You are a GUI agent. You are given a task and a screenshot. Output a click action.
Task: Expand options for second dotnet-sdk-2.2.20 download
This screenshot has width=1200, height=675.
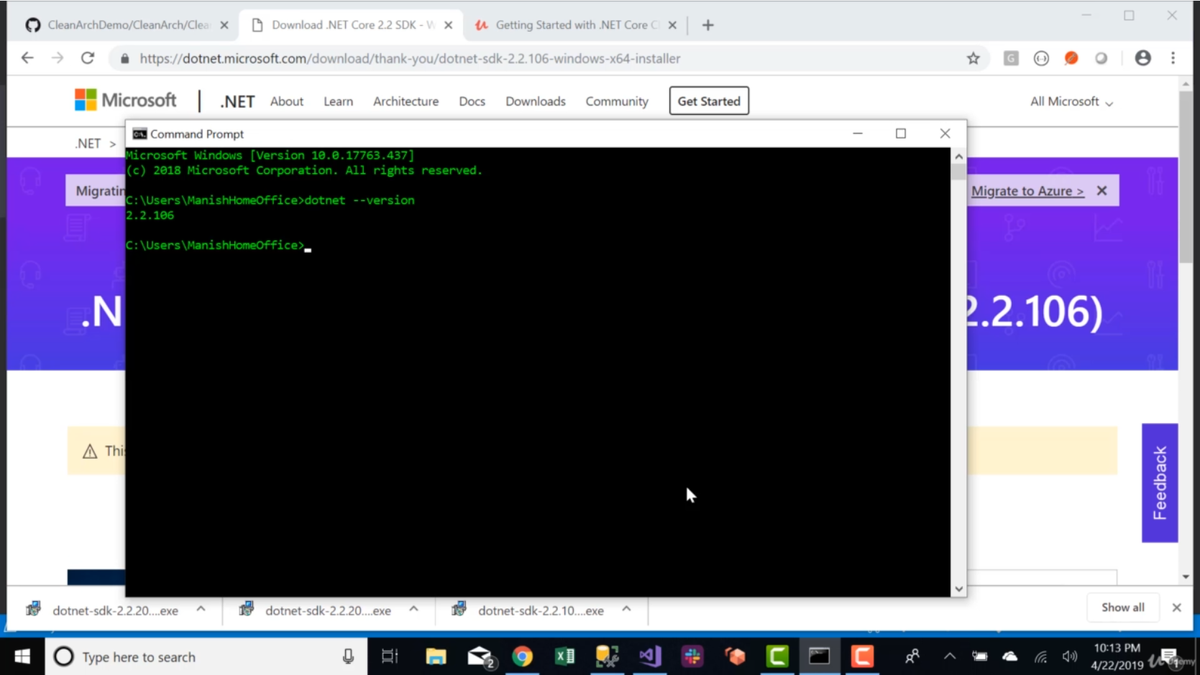pyautogui.click(x=414, y=609)
